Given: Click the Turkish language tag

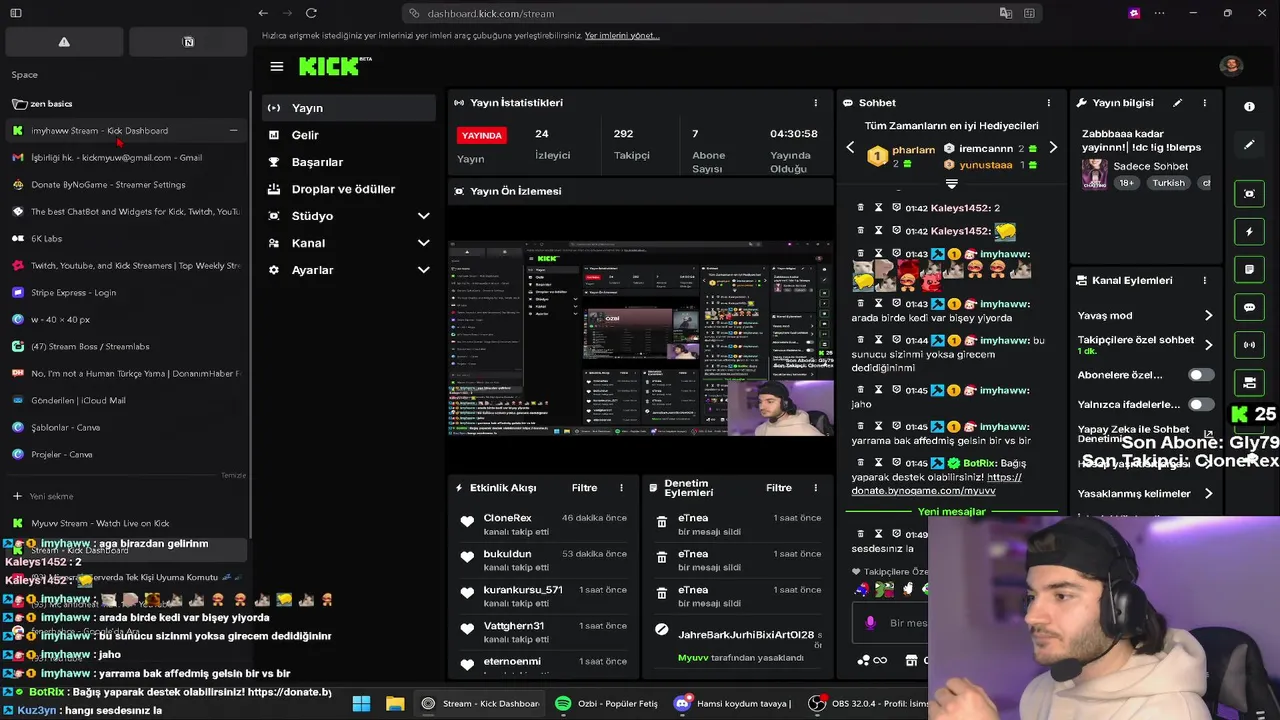Looking at the screenshot, I should 1168,183.
